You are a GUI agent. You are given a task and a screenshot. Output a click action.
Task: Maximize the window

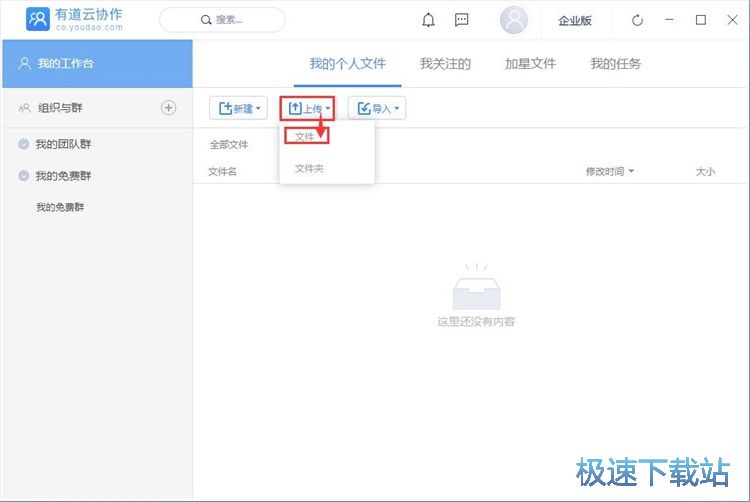pos(701,20)
